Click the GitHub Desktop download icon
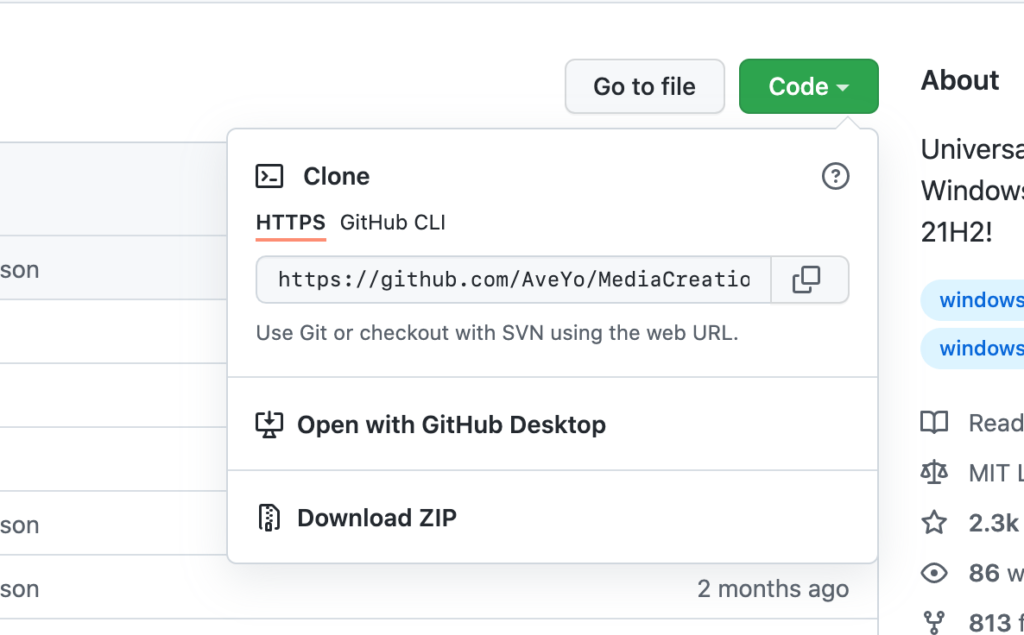Image resolution: width=1024 pixels, height=635 pixels. click(269, 425)
